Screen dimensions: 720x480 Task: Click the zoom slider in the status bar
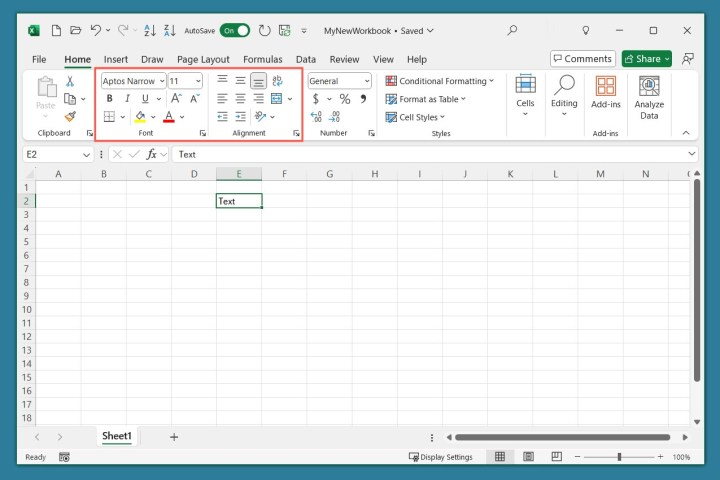619,457
